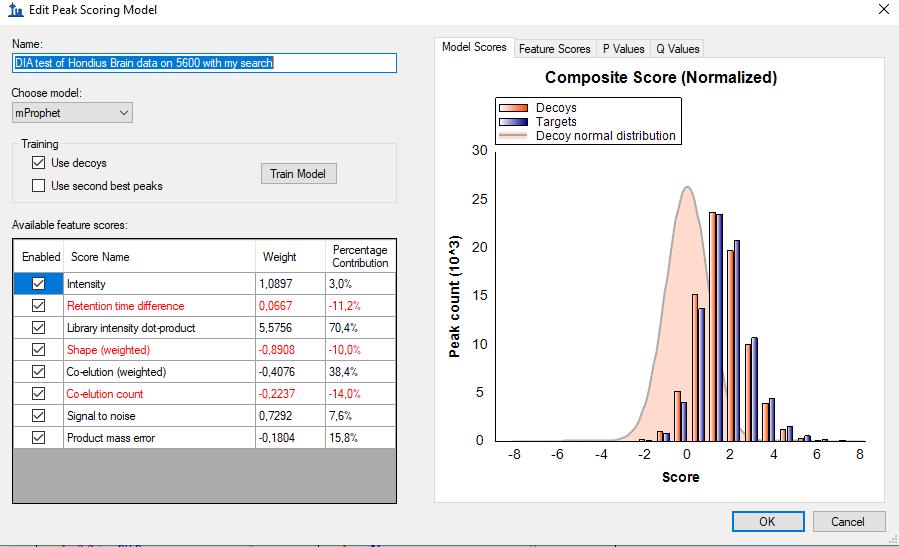Screen dimensions: 899x547
Task: Switch to the Feature Scores tab
Action: [554, 48]
